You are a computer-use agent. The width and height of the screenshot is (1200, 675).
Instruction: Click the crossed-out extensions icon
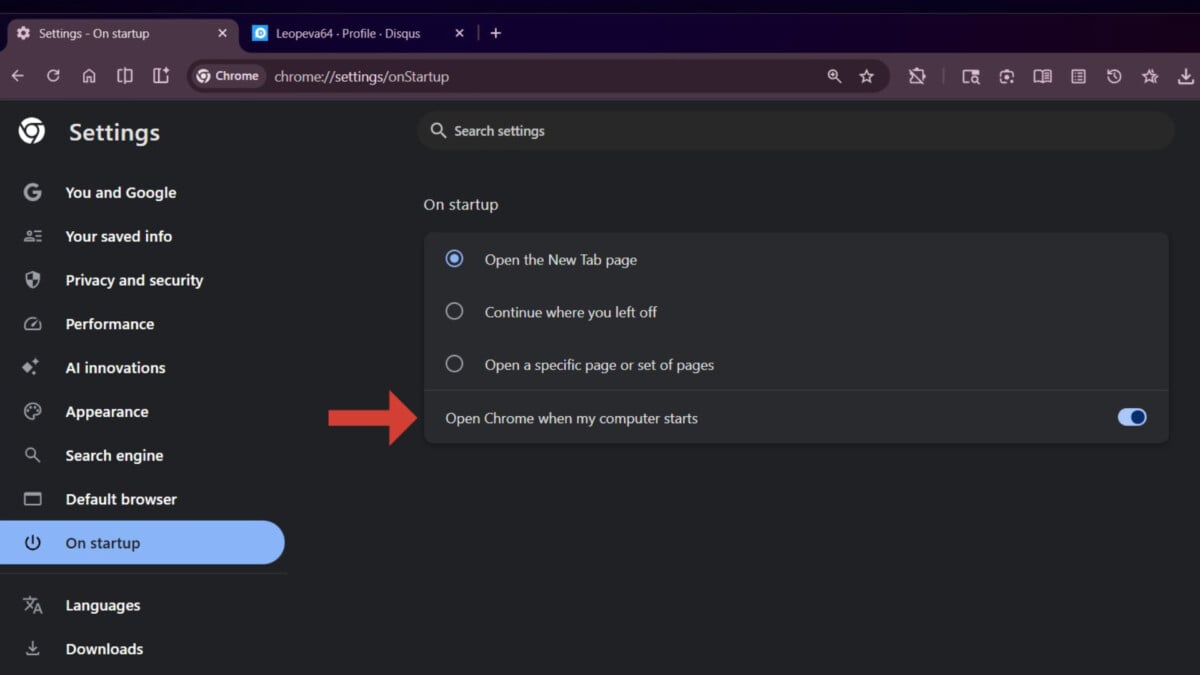coord(917,76)
